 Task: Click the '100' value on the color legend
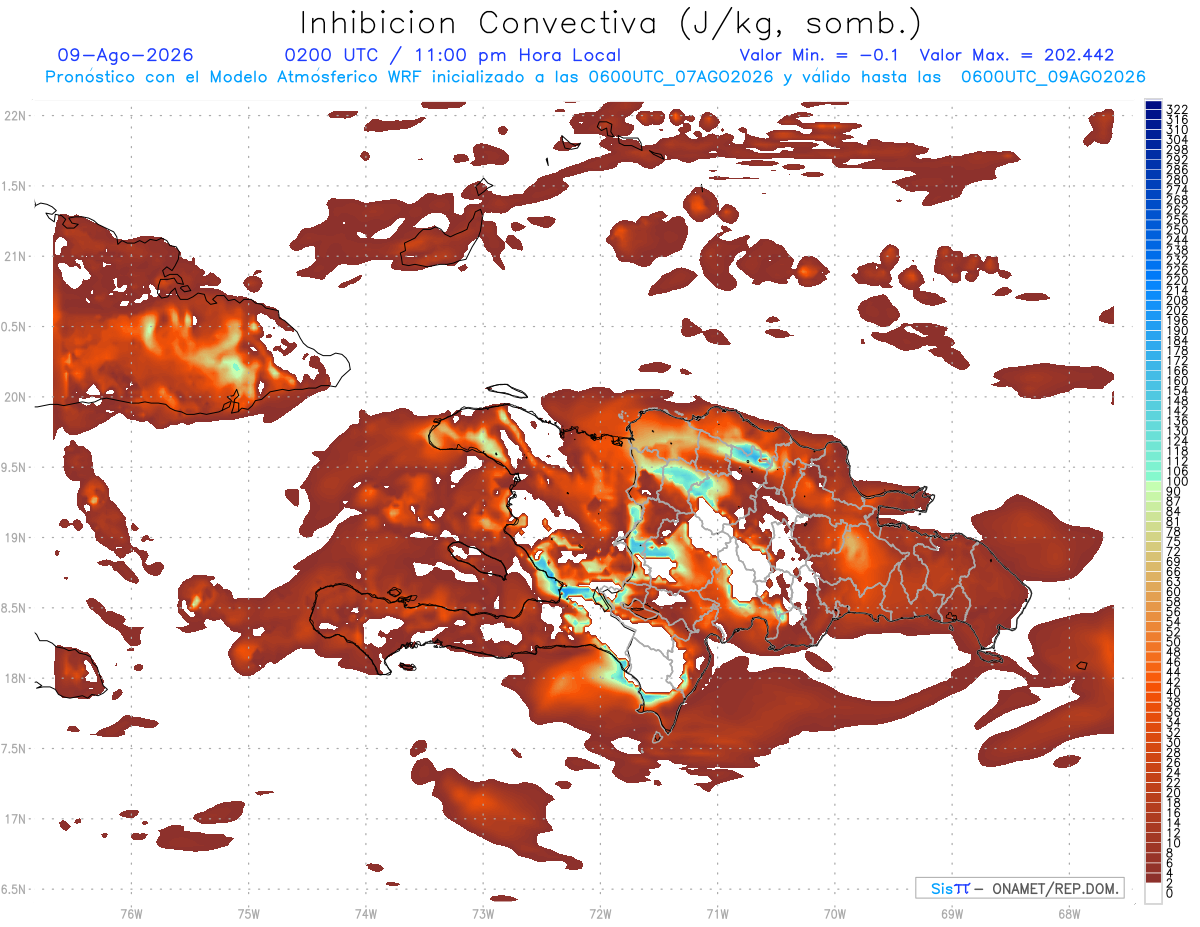[x=1176, y=482]
